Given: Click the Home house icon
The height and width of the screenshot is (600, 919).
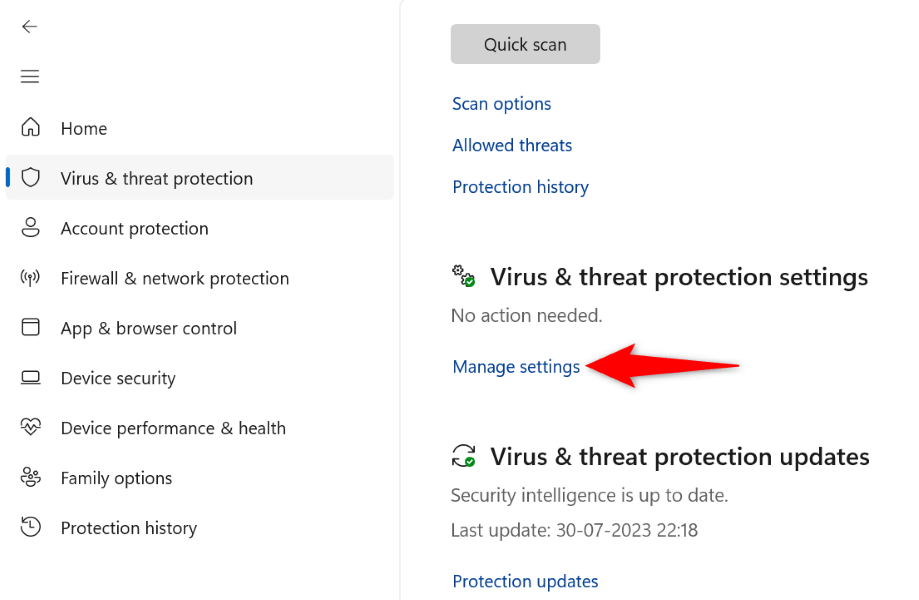Looking at the screenshot, I should point(31,128).
